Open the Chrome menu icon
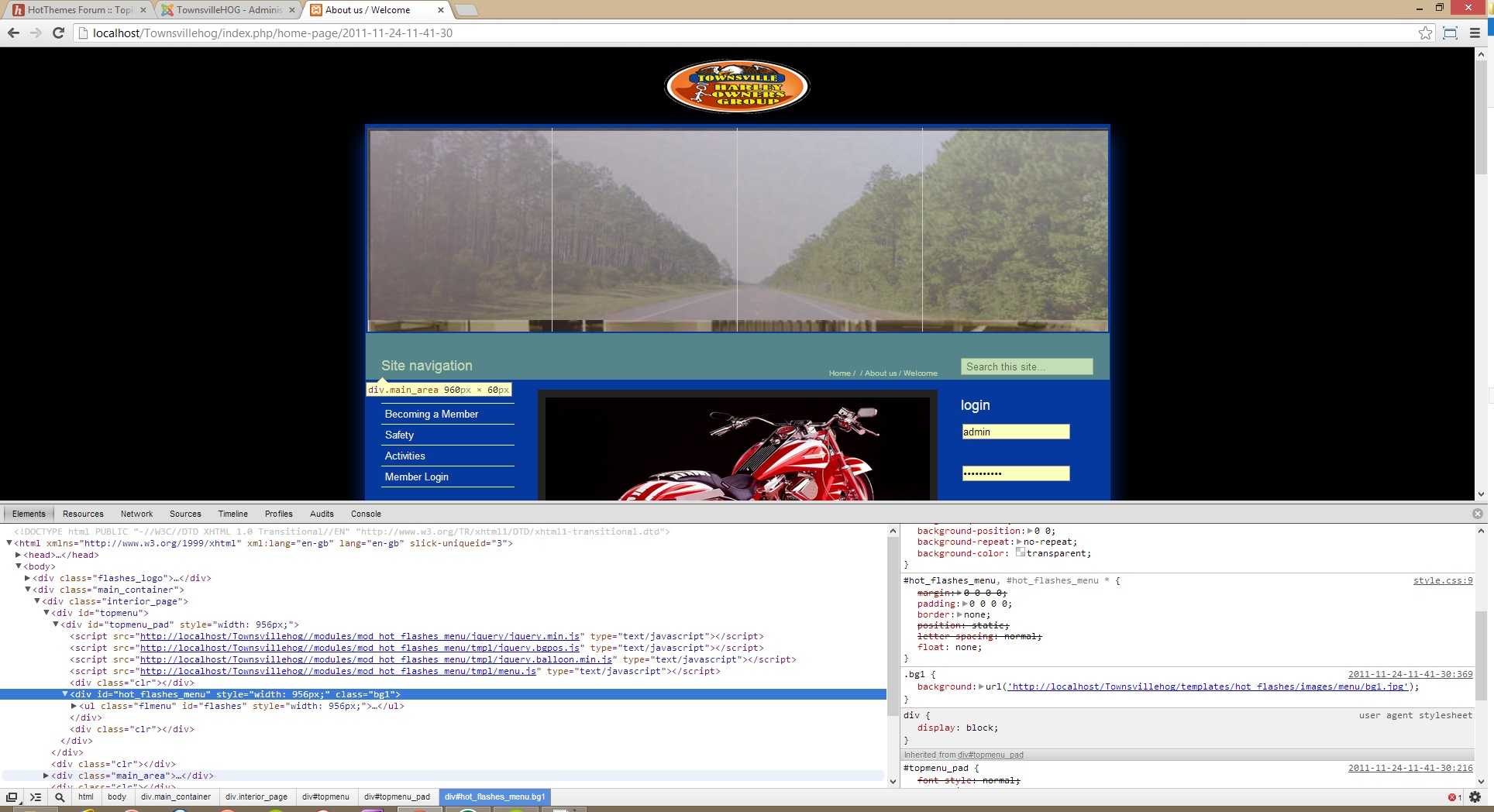This screenshot has width=1494, height=812. 1475,33
